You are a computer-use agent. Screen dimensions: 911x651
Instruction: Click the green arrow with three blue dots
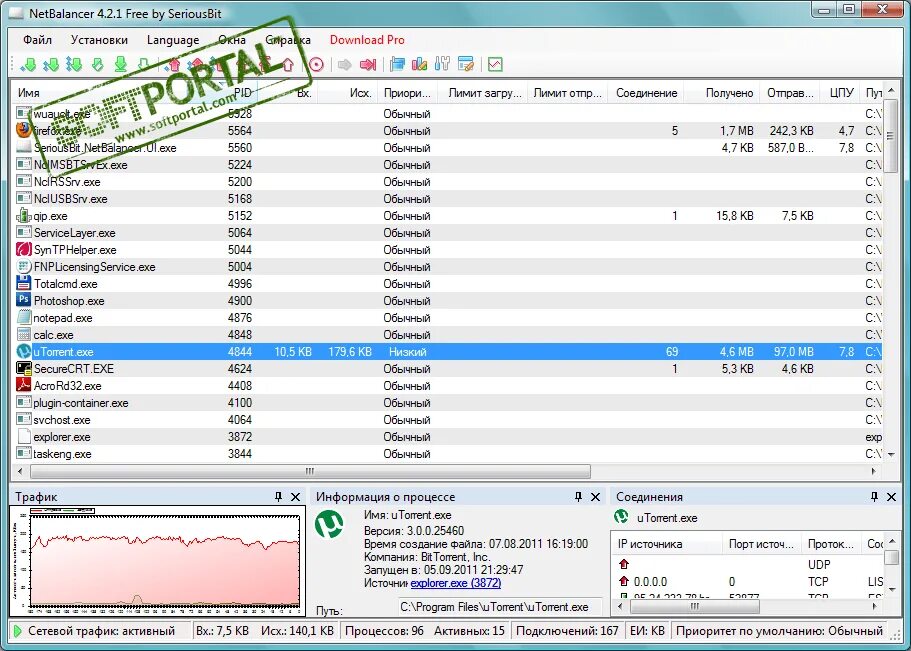(74, 65)
